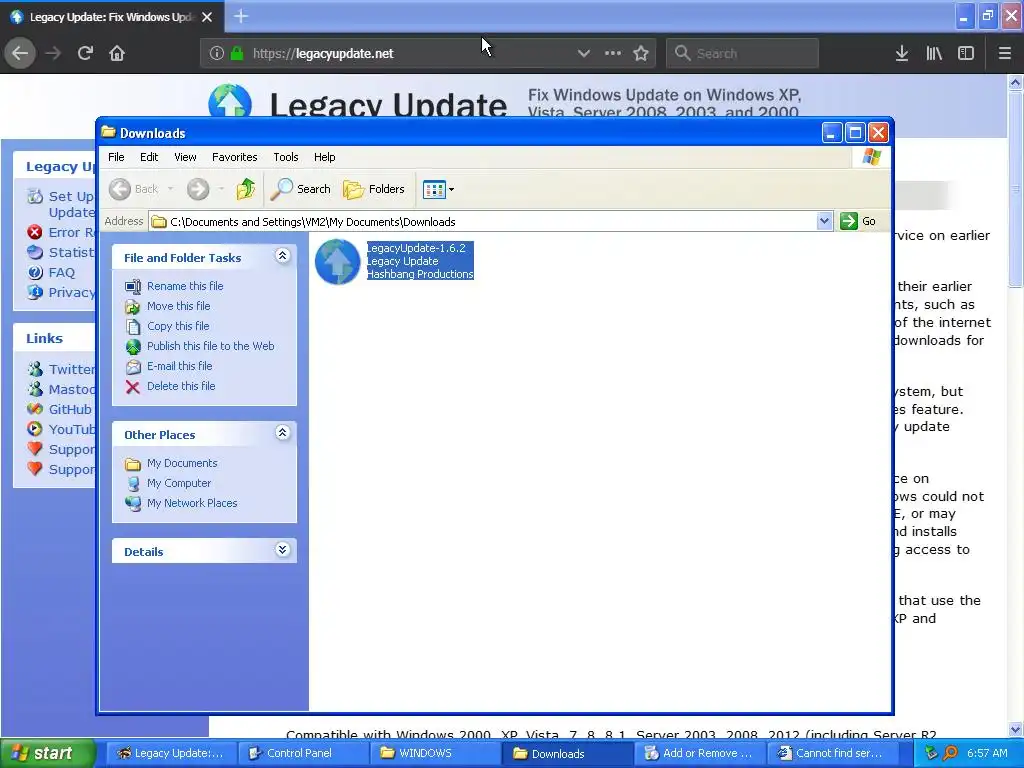Close the Legacy Update tab
The width and height of the screenshot is (1024, 768).
207,17
